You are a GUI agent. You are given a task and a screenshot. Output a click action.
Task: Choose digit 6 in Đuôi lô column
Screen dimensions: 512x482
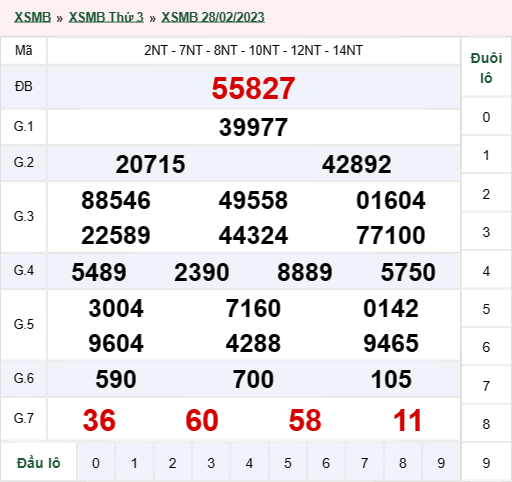(486, 347)
